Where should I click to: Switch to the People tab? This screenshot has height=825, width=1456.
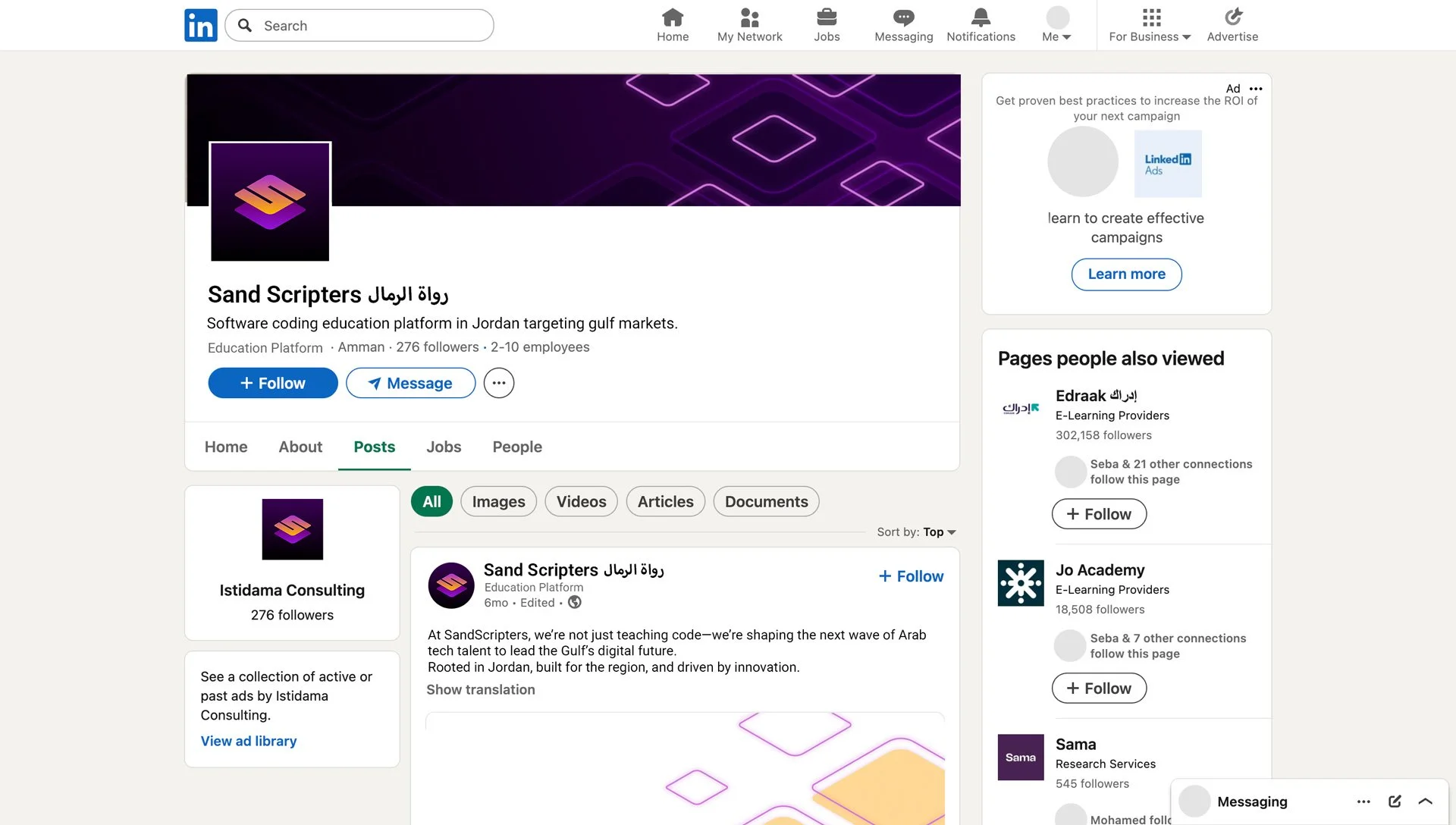pyautogui.click(x=517, y=447)
